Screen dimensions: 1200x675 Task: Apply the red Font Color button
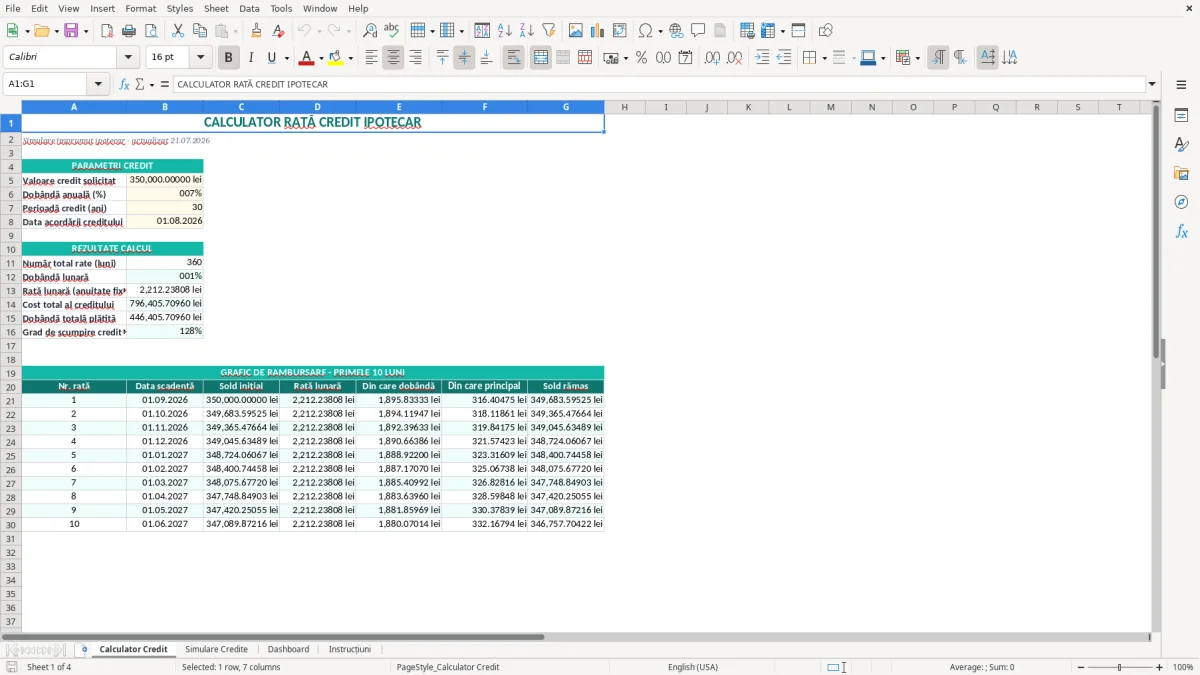pos(307,58)
